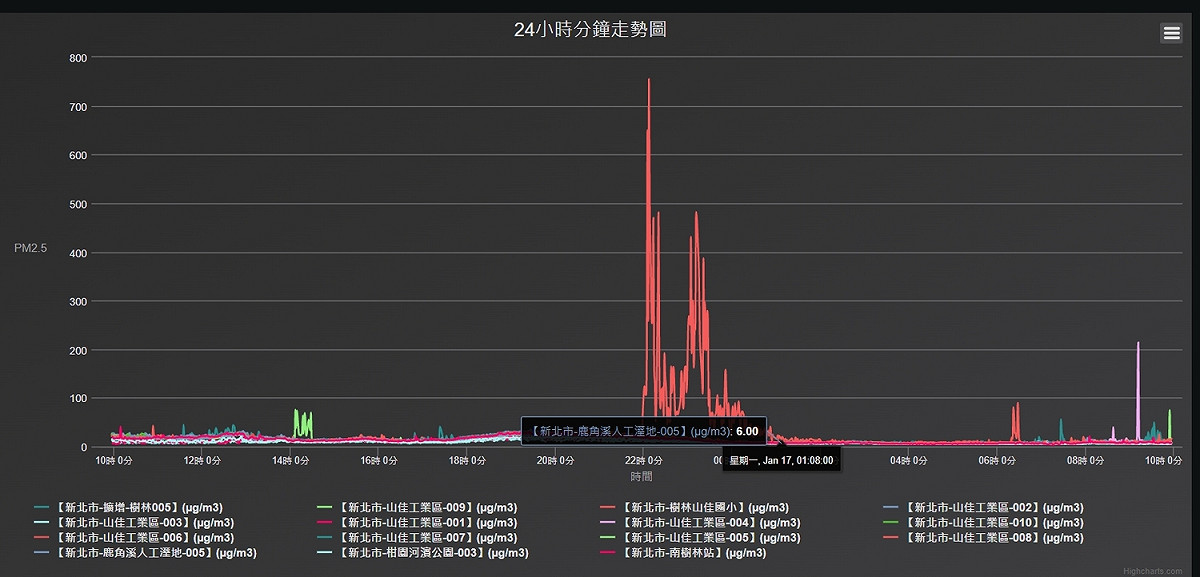Click the 300 y-axis label
1200x577 pixels.
(x=78, y=301)
